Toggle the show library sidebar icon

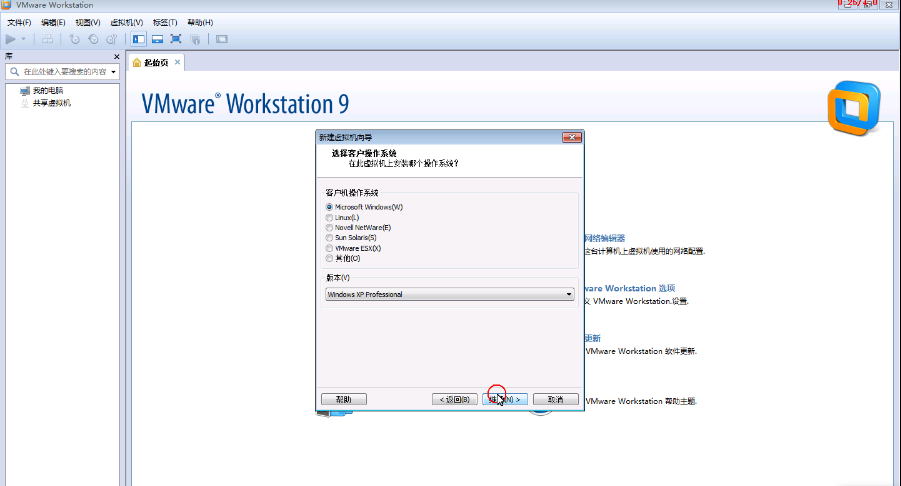138,39
